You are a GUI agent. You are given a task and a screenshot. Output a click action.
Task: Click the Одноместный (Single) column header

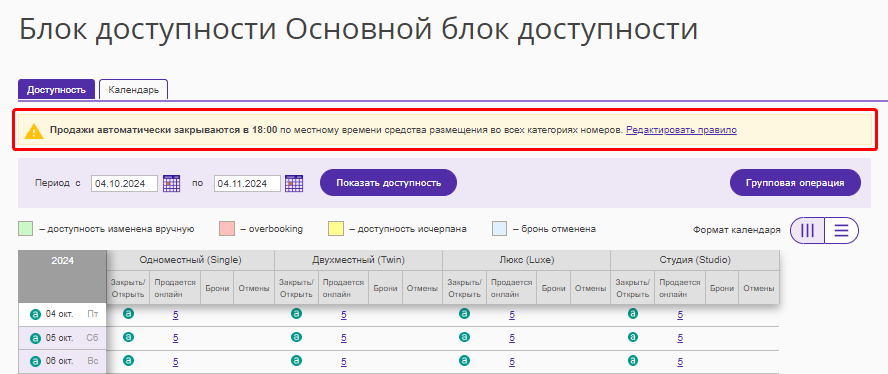(x=190, y=260)
